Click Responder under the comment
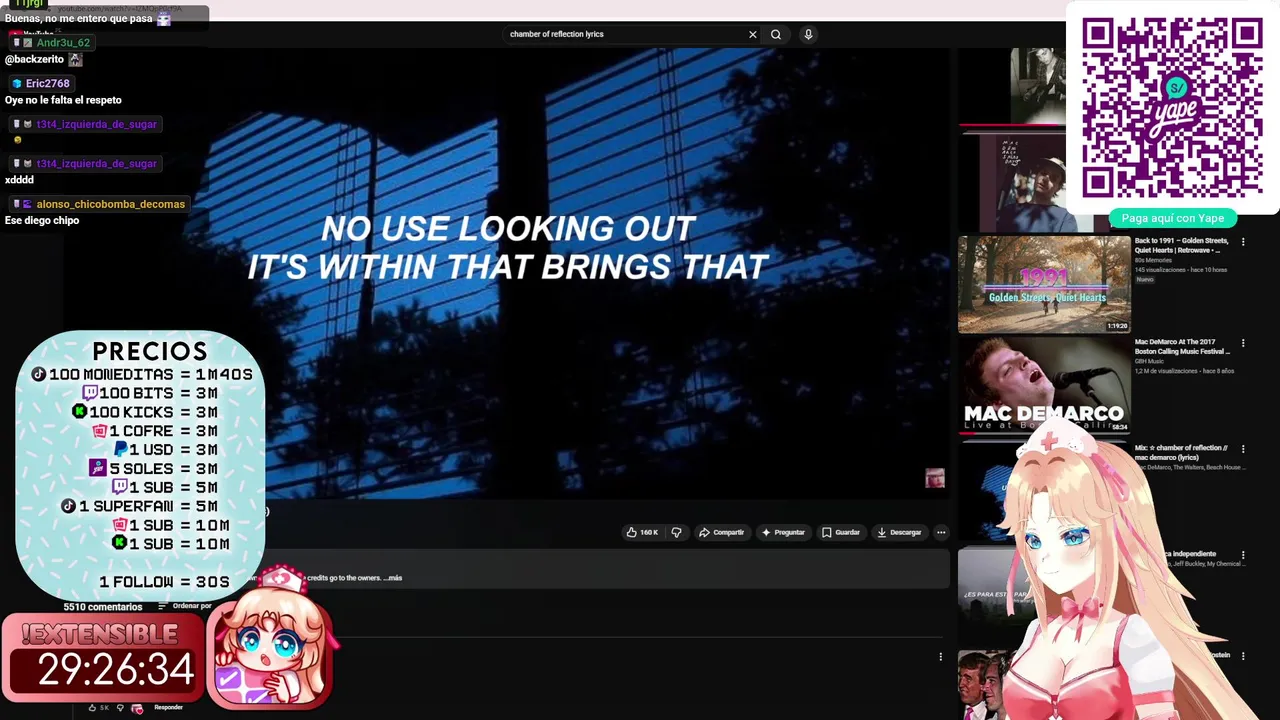The width and height of the screenshot is (1280, 720). coord(168,708)
